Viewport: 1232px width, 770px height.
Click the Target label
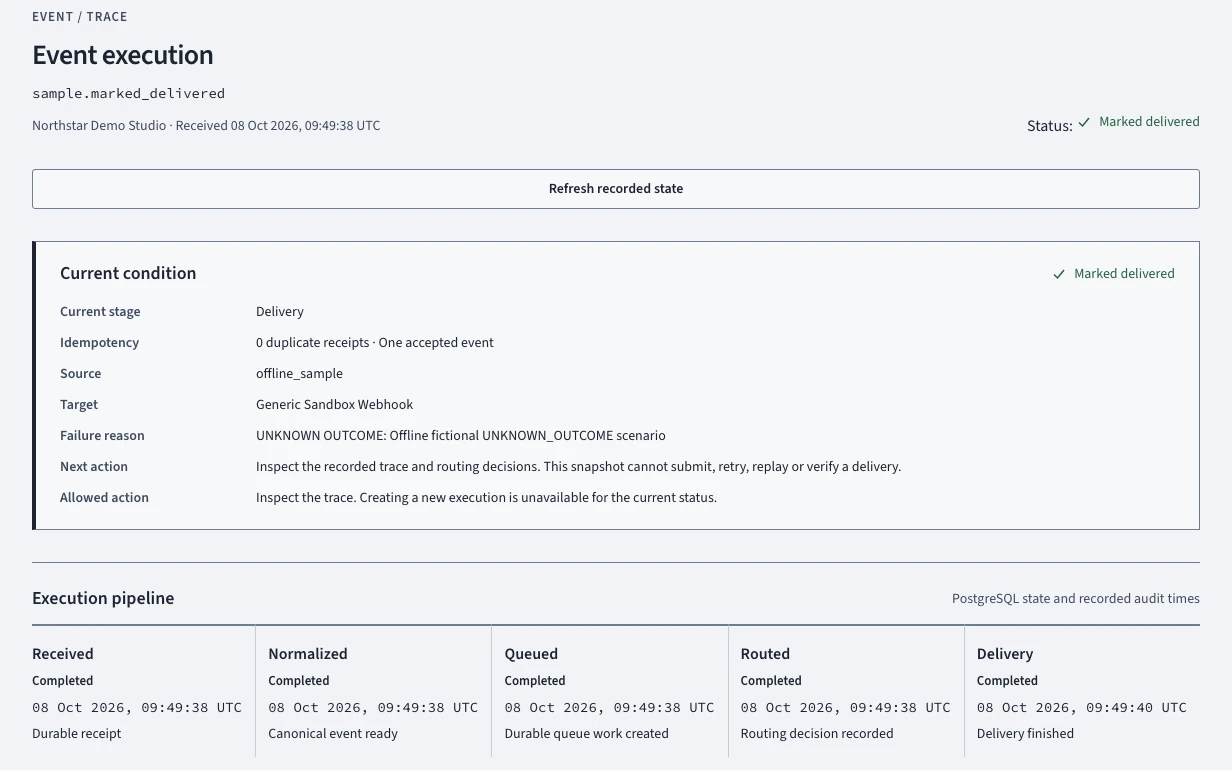[79, 405]
